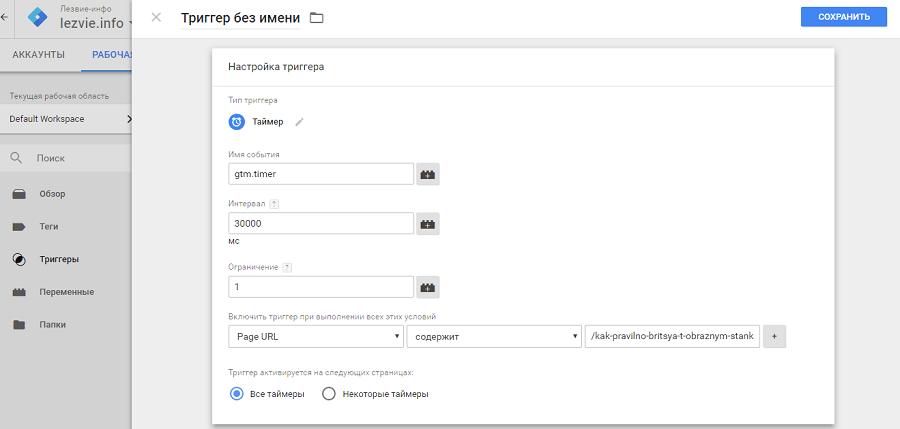Select the Все таймеры radio button
The width and height of the screenshot is (900, 429).
pos(237,394)
